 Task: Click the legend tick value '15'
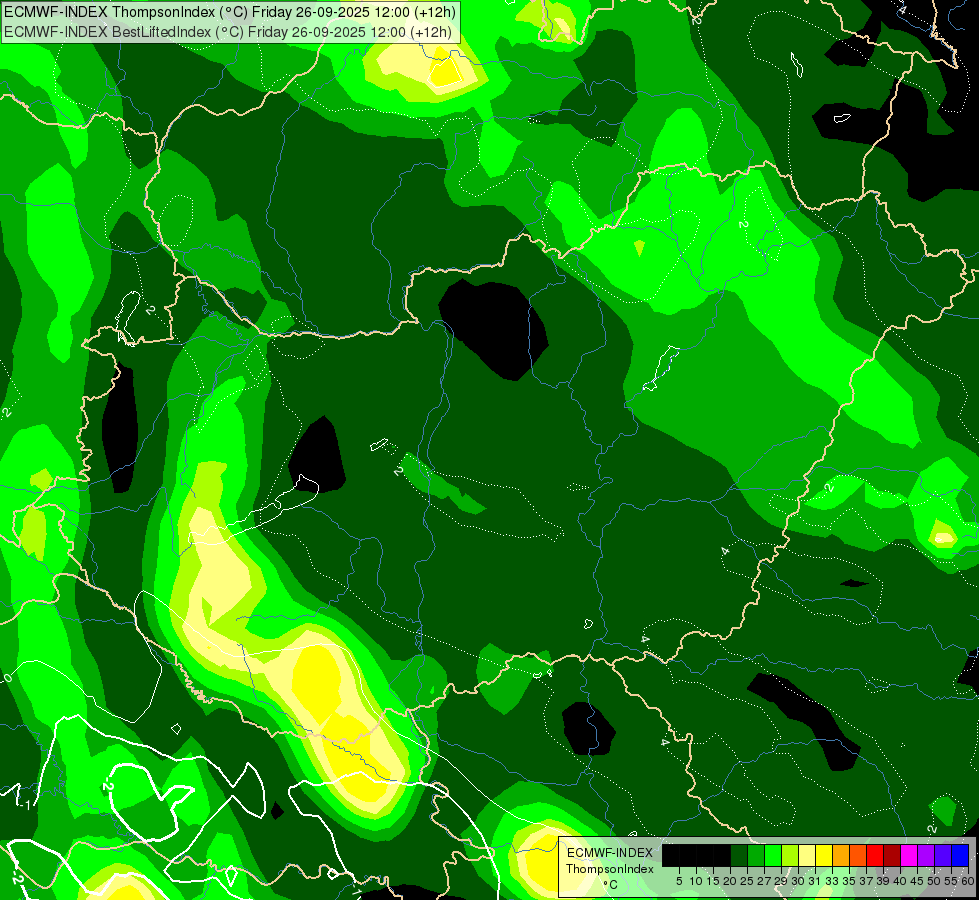point(713,881)
